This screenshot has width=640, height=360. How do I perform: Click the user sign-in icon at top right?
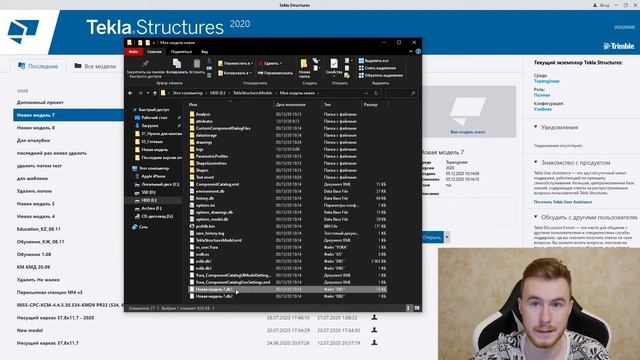[x=595, y=5]
